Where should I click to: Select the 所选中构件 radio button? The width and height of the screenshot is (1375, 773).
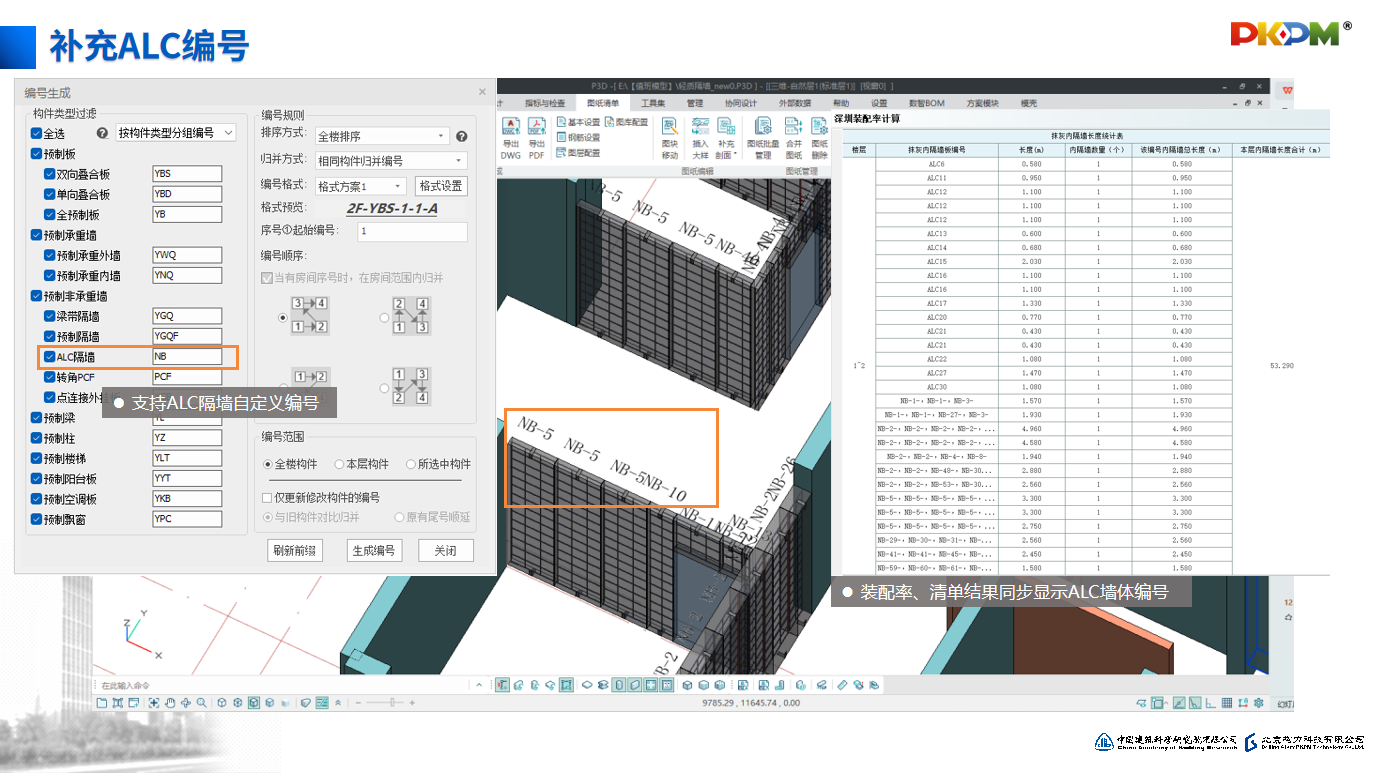[x=411, y=464]
